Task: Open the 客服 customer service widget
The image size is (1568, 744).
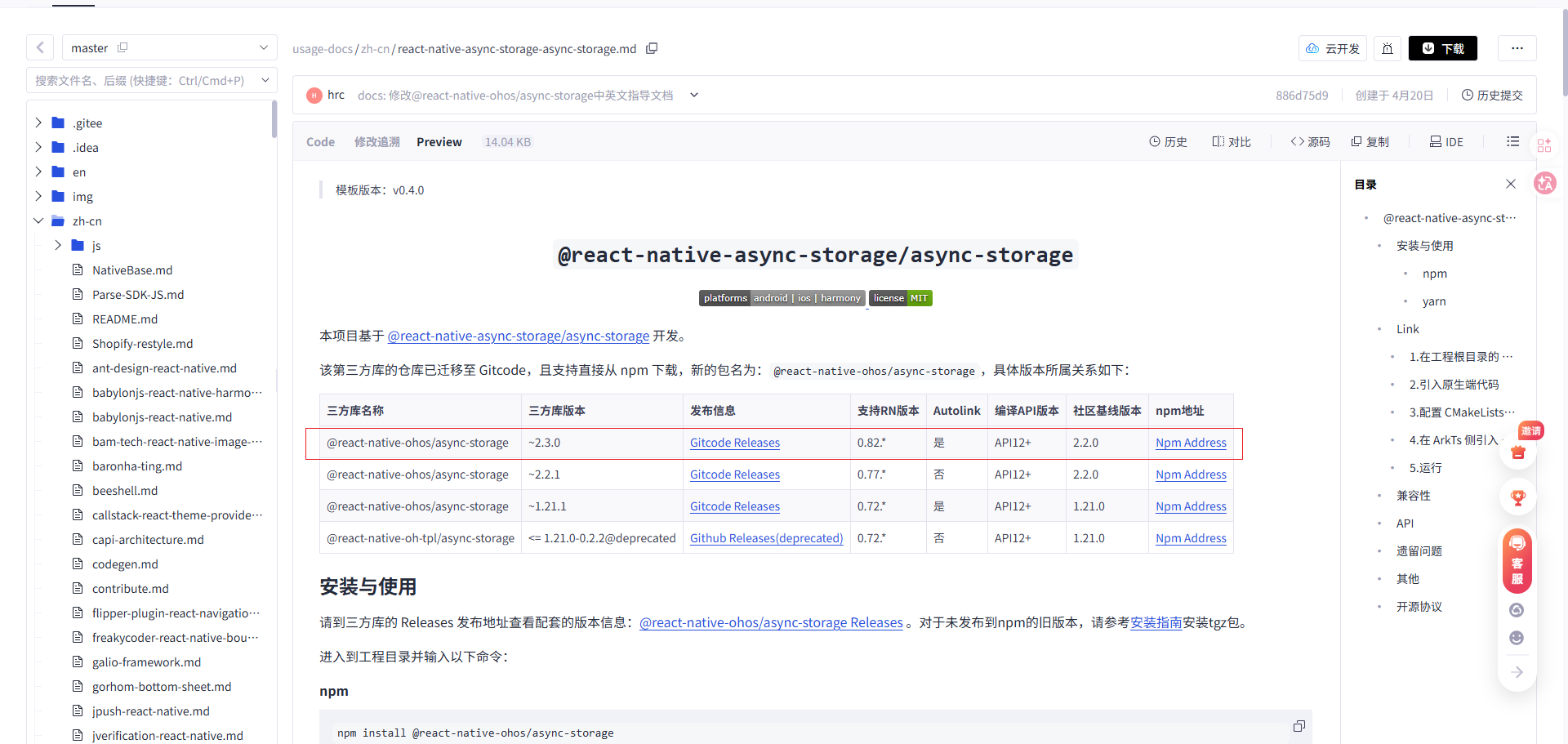Action: coord(1517,561)
